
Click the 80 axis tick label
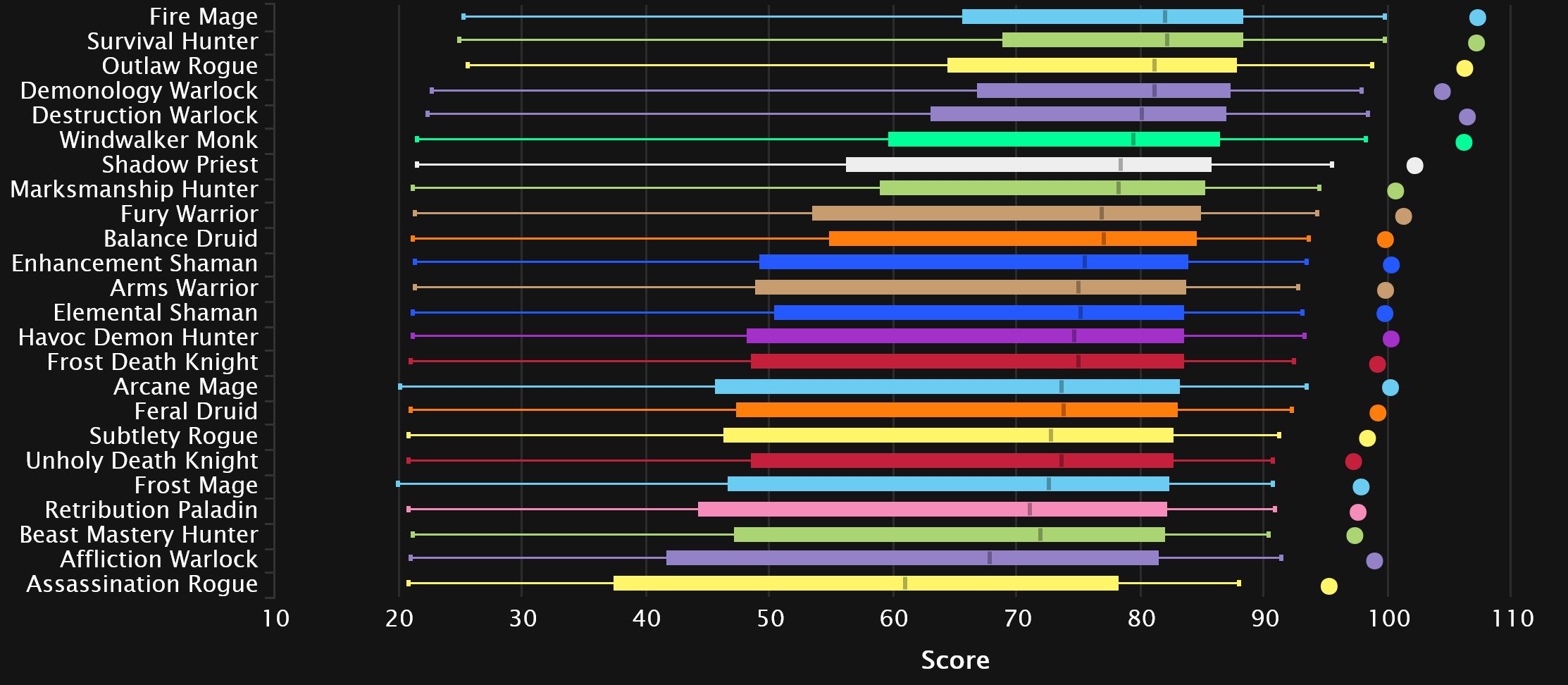click(x=1141, y=619)
